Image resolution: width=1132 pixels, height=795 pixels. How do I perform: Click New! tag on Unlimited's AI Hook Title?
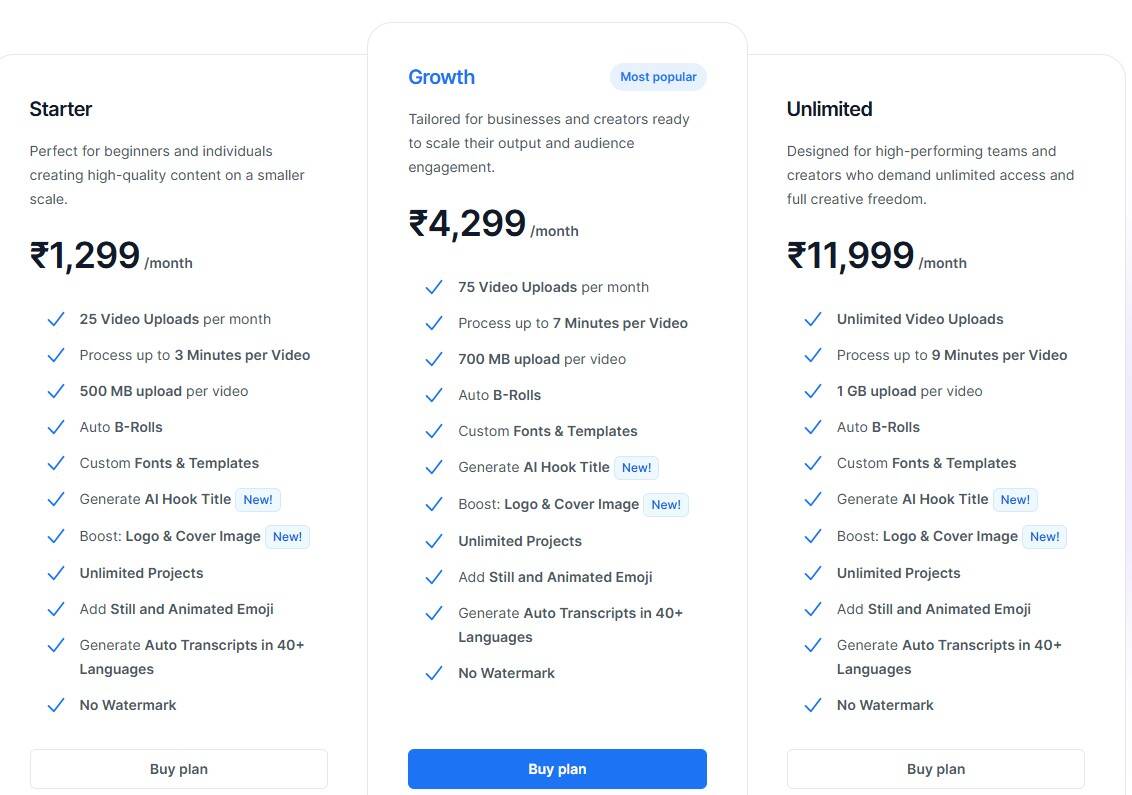[x=1015, y=500]
